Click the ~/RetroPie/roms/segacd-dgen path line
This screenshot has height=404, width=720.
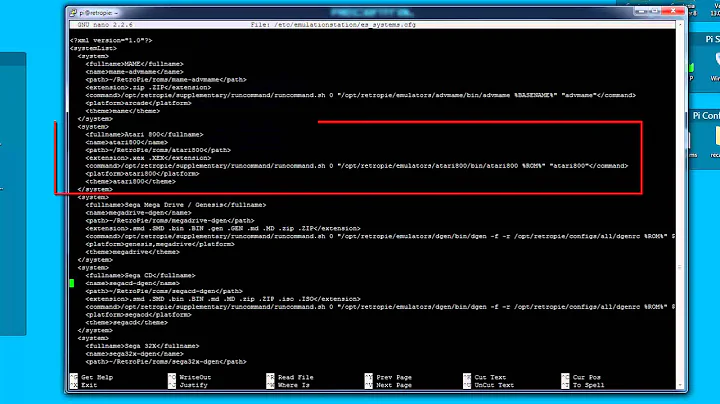(x=164, y=291)
